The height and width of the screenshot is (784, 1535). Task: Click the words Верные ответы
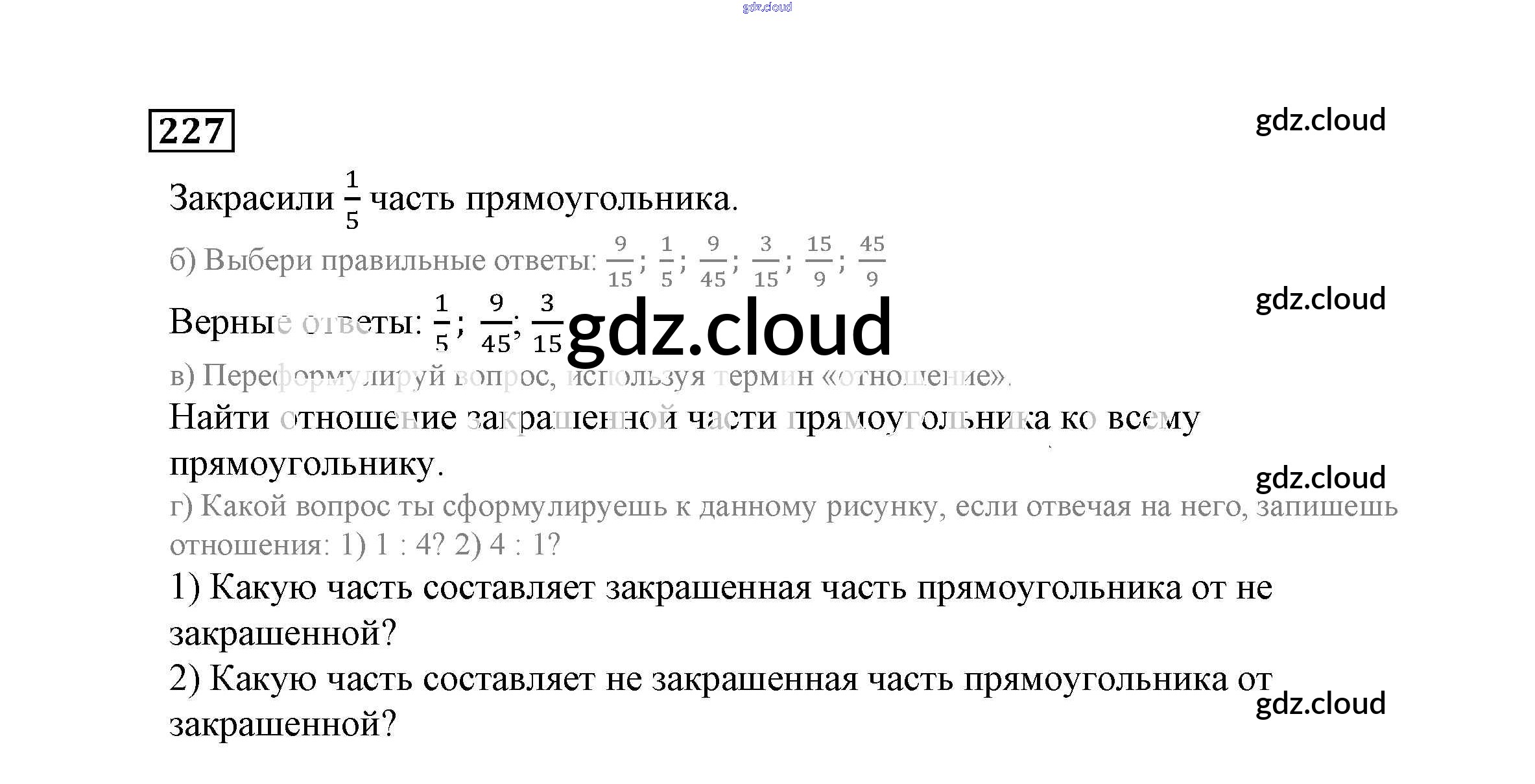(x=295, y=322)
